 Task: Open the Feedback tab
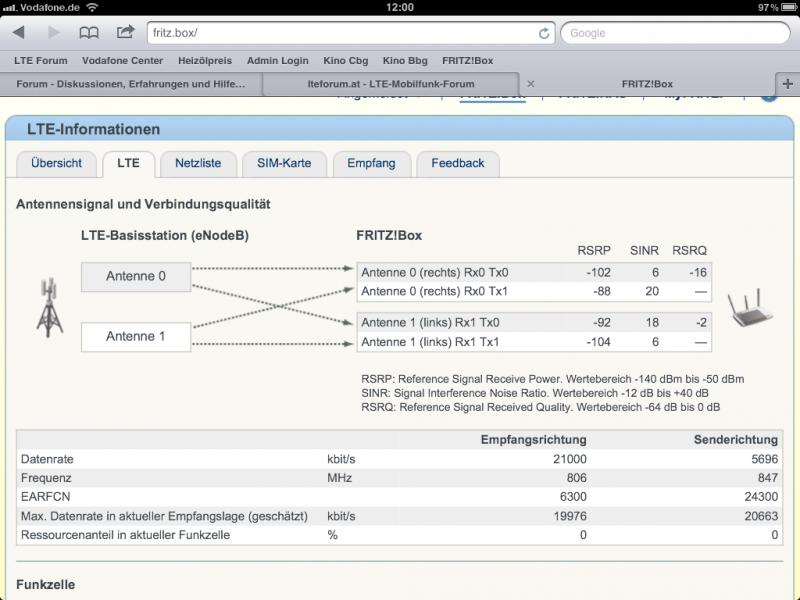[x=458, y=163]
